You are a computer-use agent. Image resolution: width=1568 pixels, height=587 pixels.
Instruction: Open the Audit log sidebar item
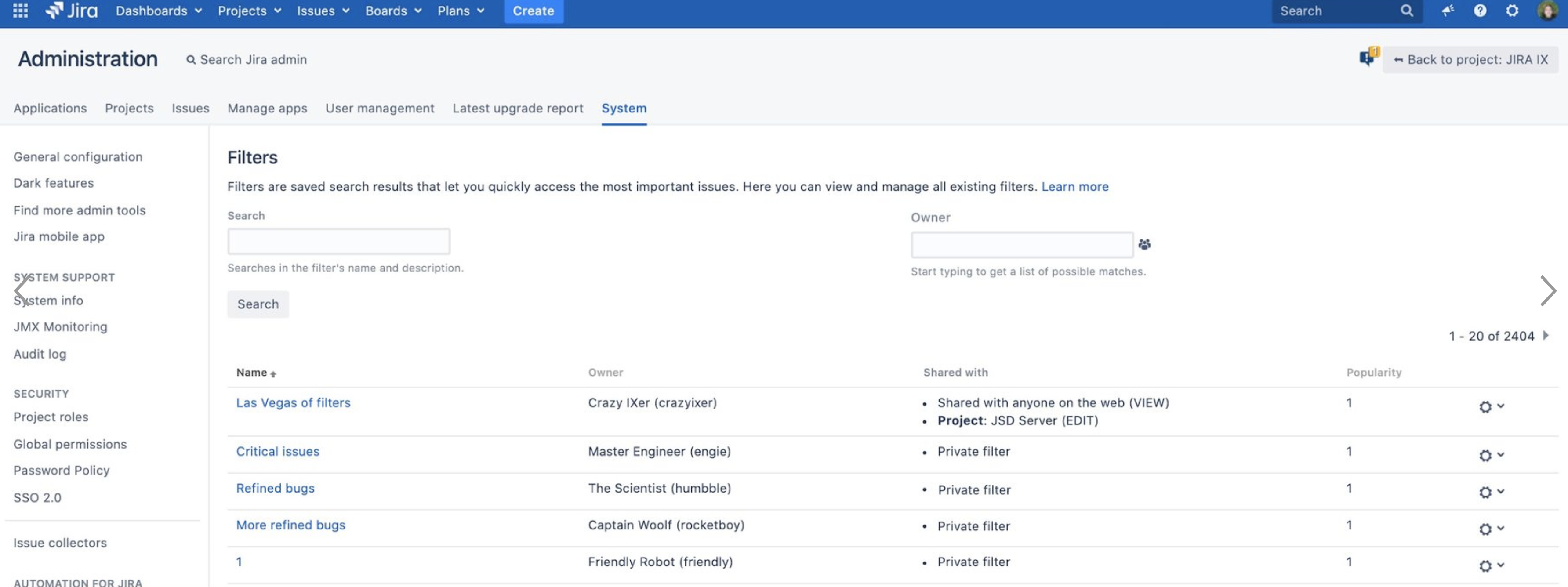click(40, 354)
